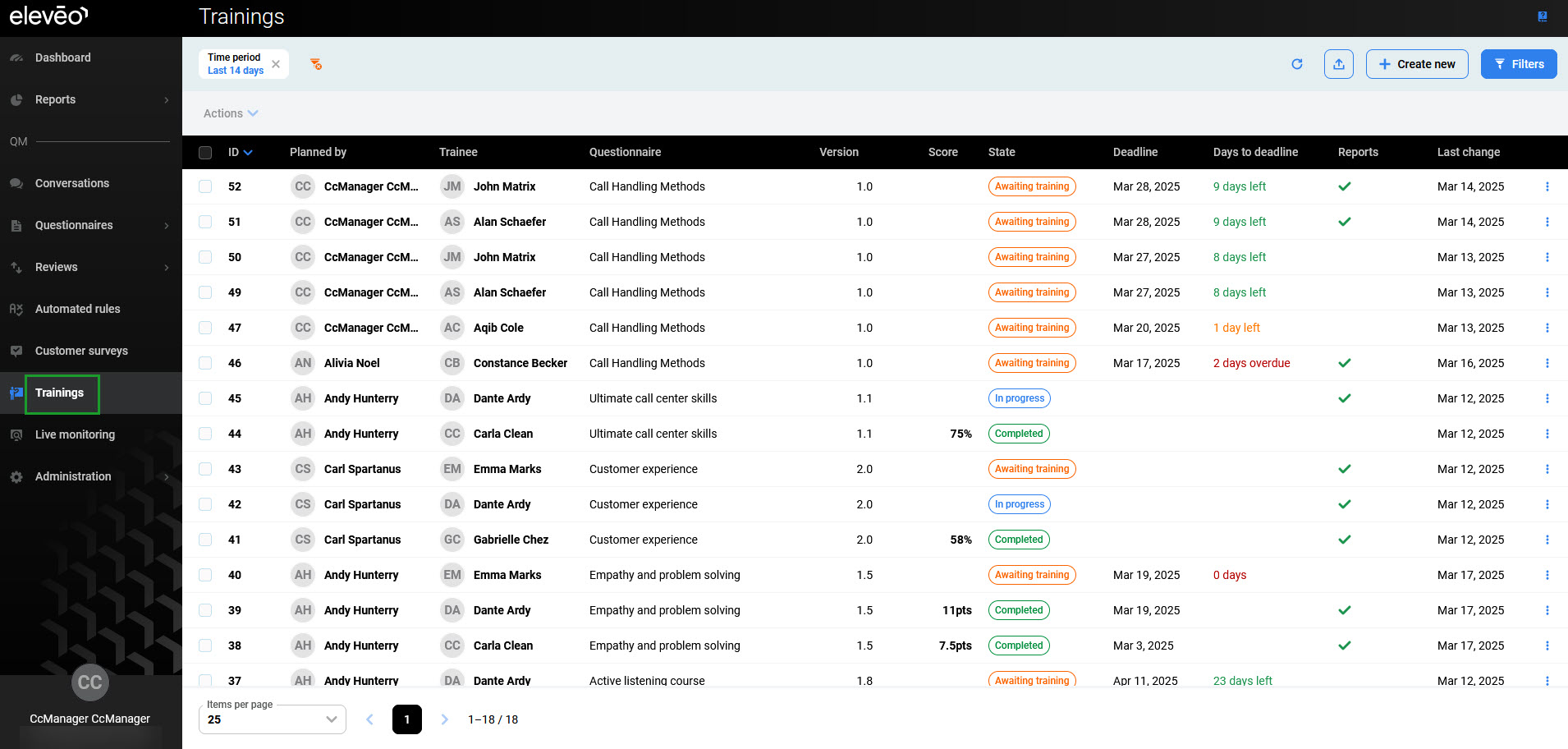Open Live monitoring from the sidebar

point(75,434)
